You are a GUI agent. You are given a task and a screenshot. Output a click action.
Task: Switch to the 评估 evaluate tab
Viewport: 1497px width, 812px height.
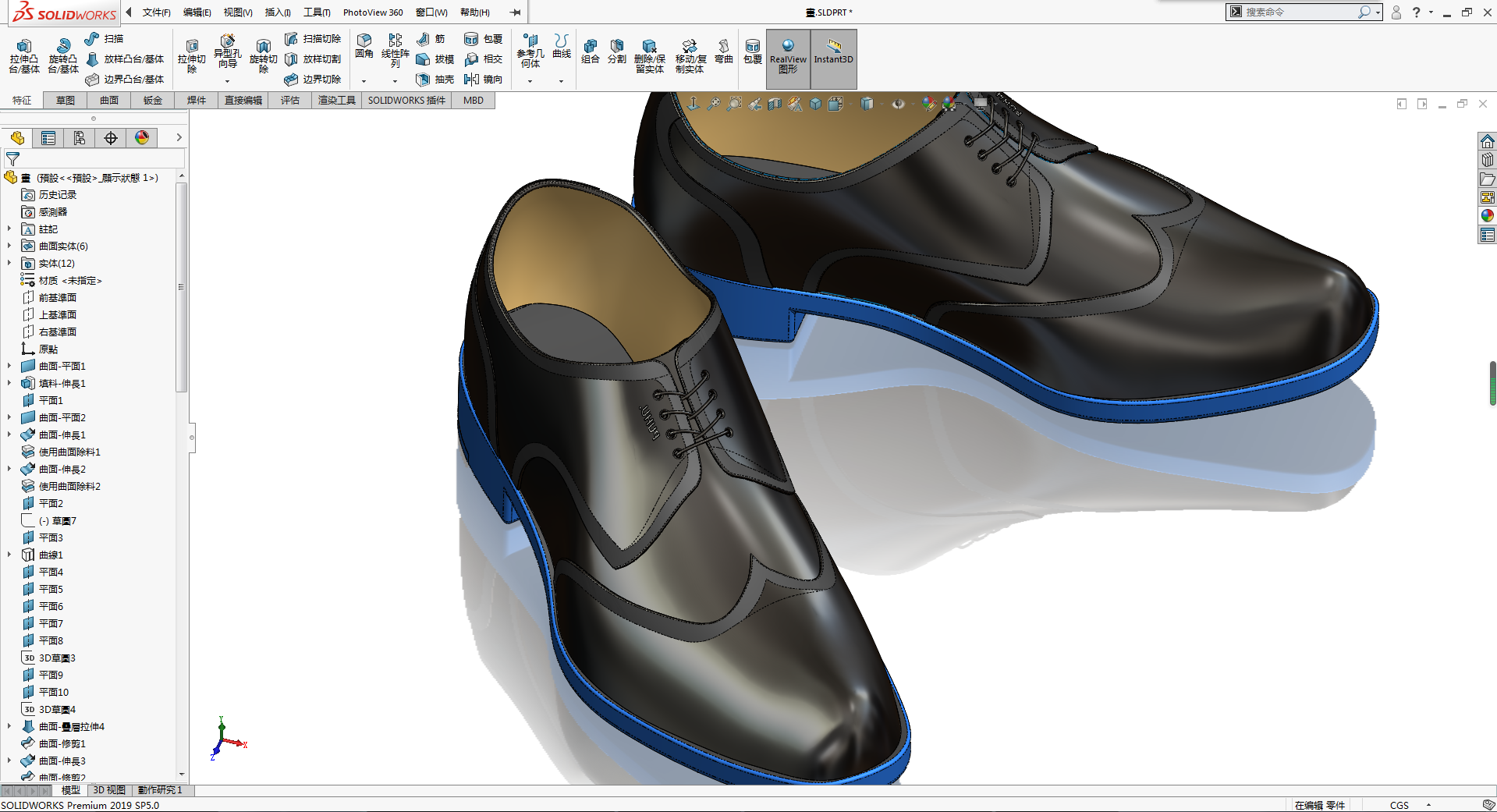pos(290,100)
